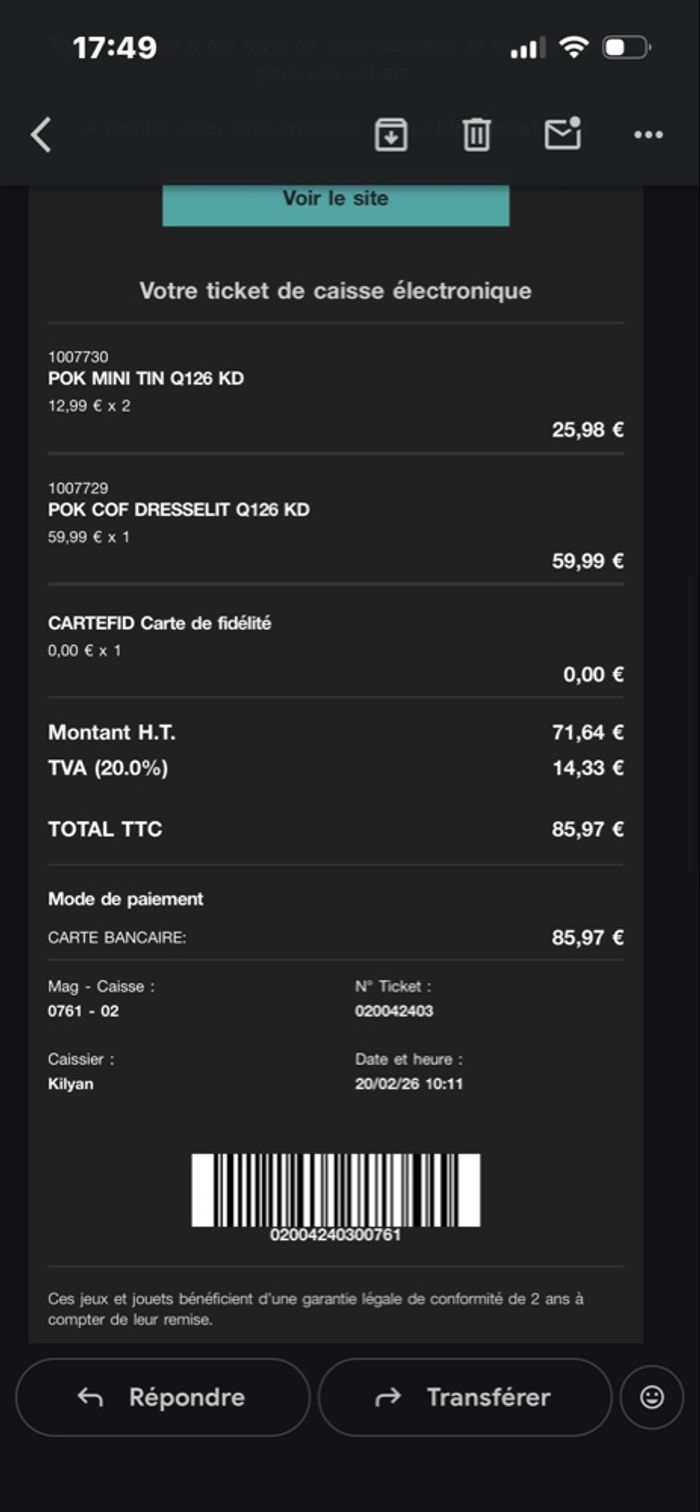Image resolution: width=700 pixels, height=1512 pixels.
Task: Tap the CARTEFID Carte de fidélité line
Action: (160, 623)
